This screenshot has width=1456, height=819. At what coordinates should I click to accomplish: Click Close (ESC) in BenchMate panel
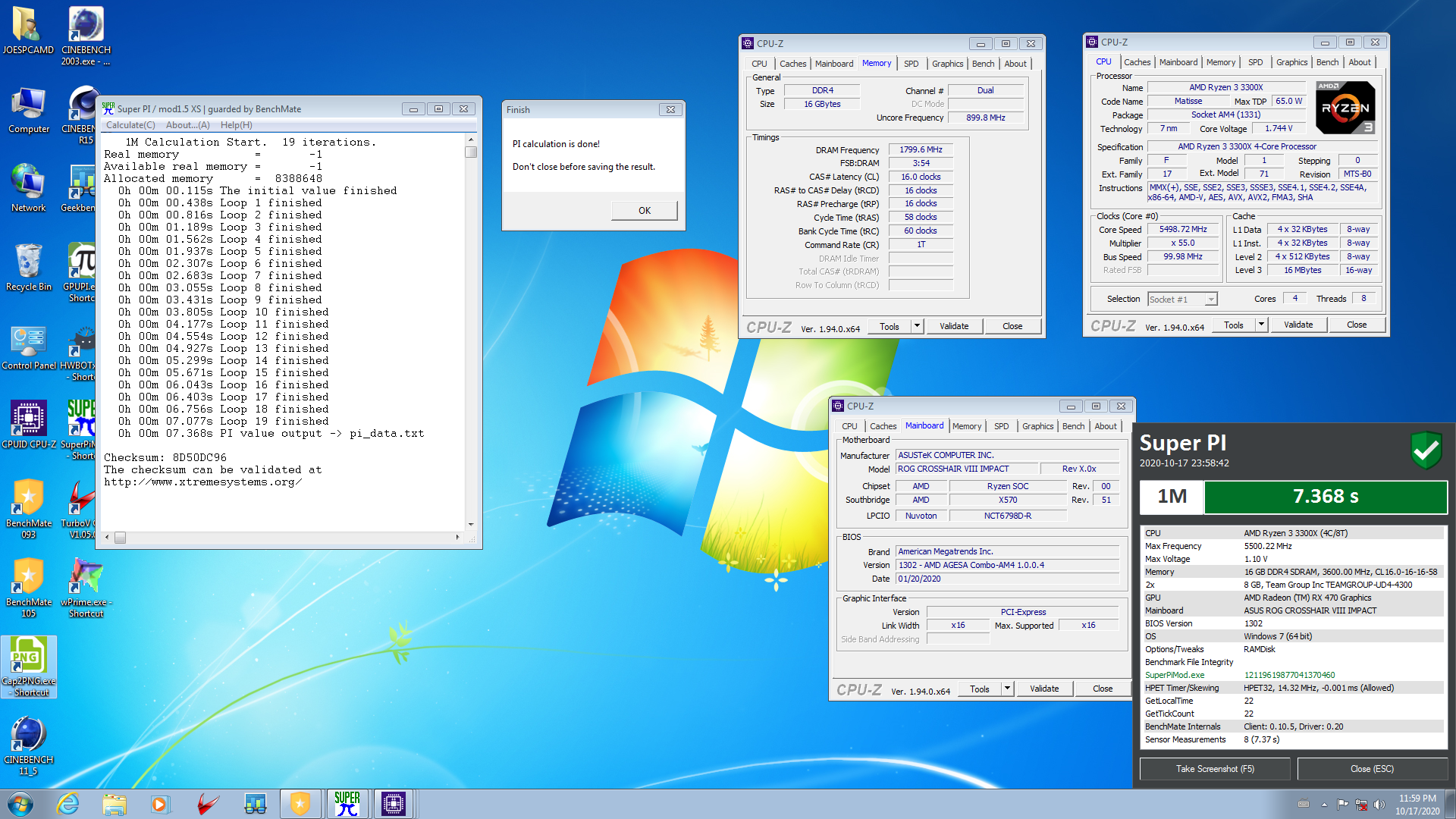pos(1372,769)
